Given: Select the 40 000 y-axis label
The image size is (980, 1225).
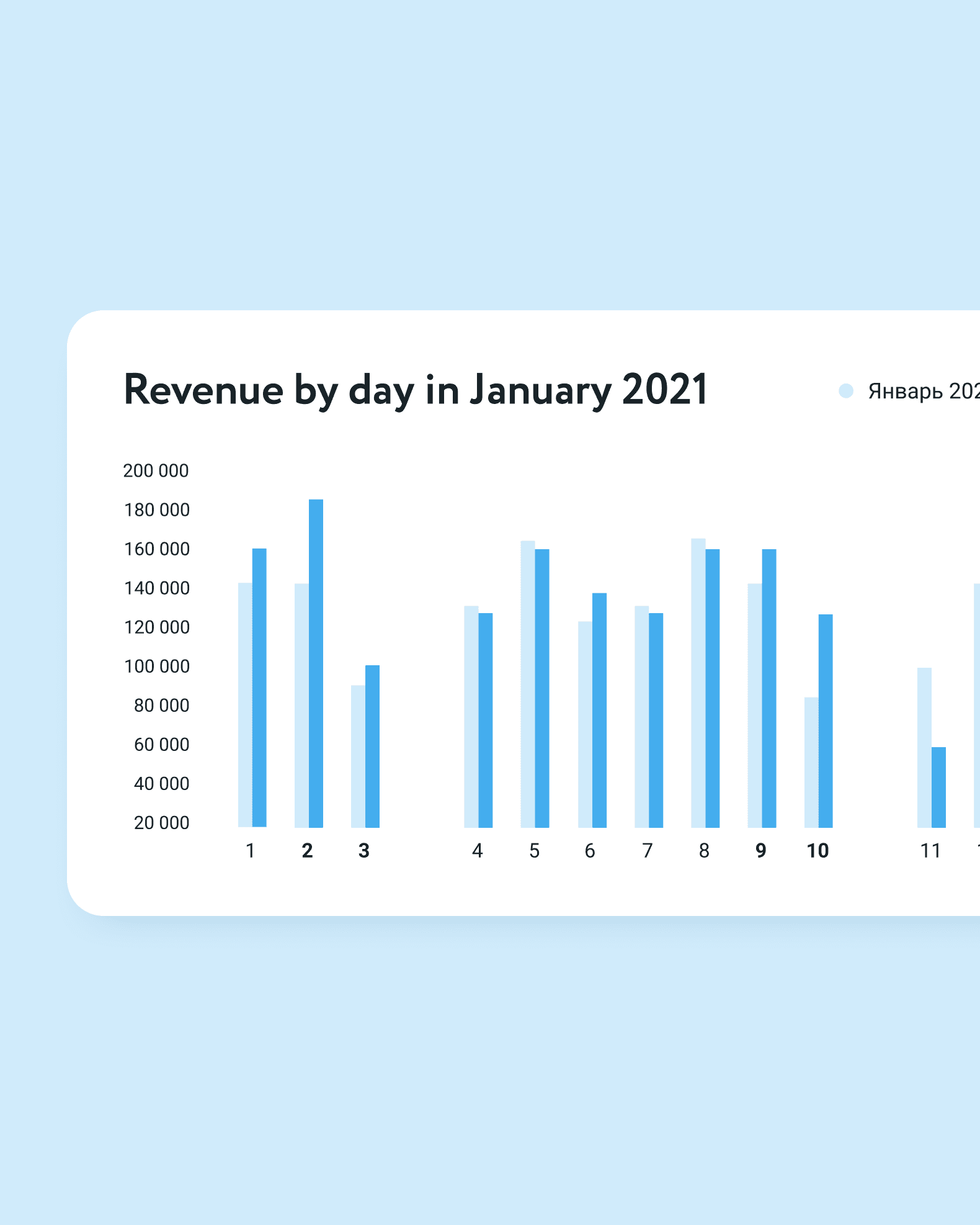Looking at the screenshot, I should click(162, 783).
